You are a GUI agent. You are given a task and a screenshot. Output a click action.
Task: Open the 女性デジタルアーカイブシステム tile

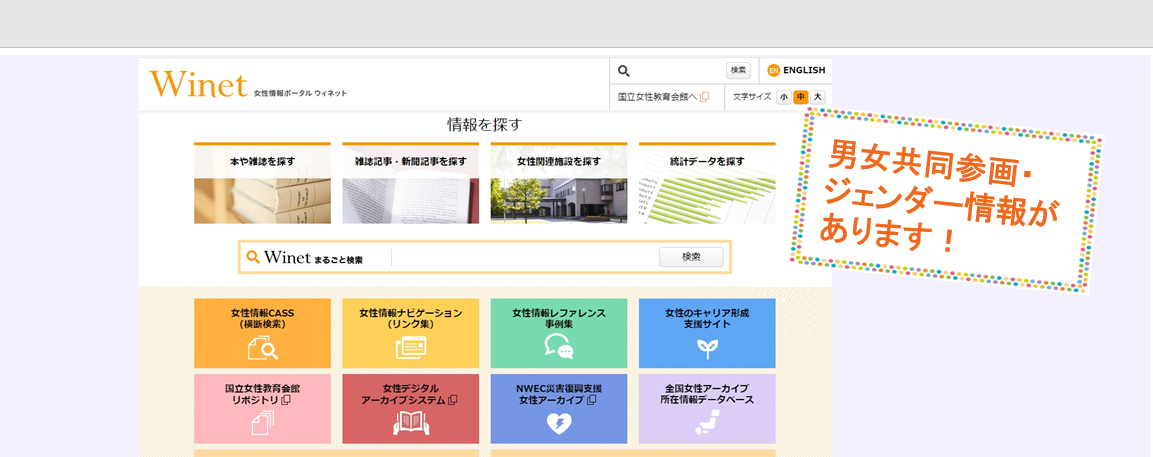pyautogui.click(x=410, y=408)
